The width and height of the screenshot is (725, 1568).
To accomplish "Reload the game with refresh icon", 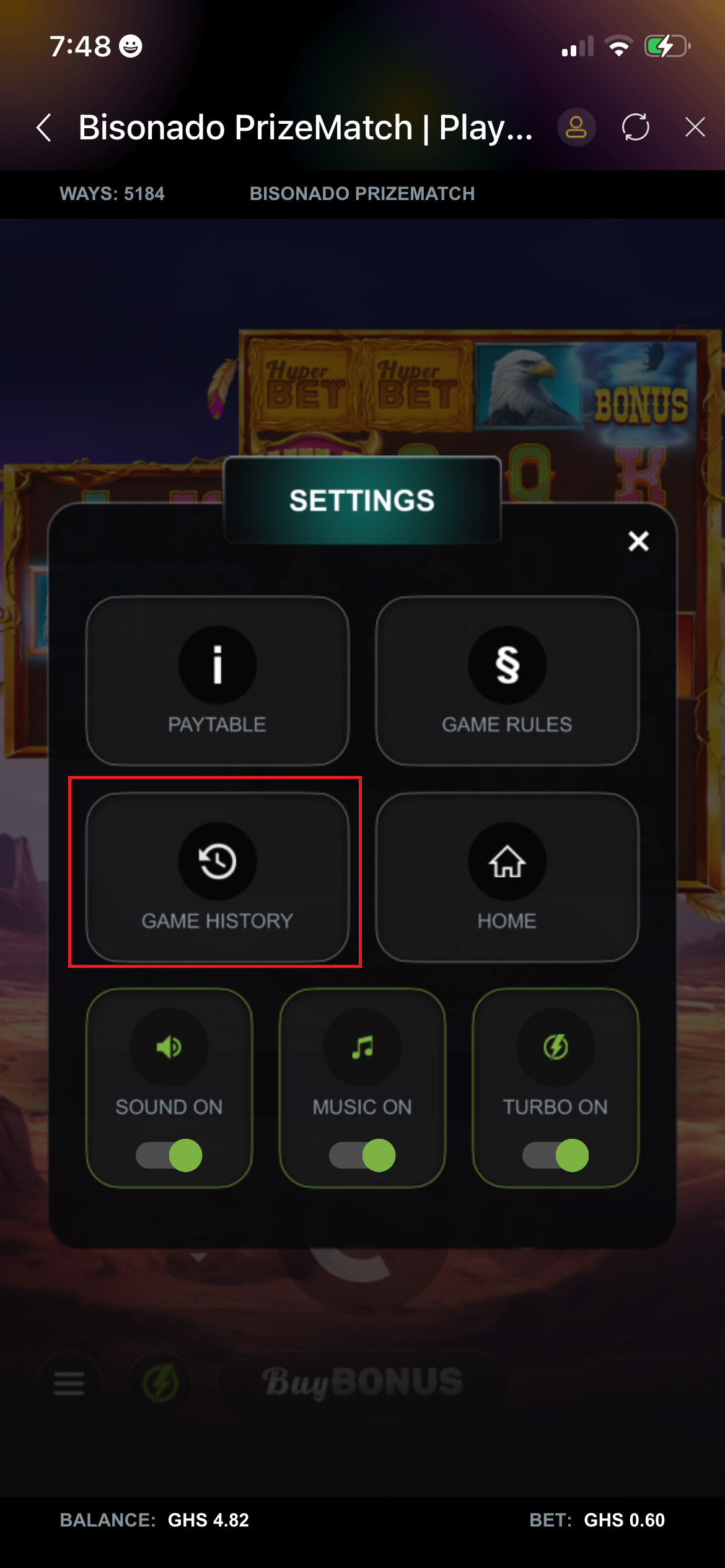I will pos(636,128).
